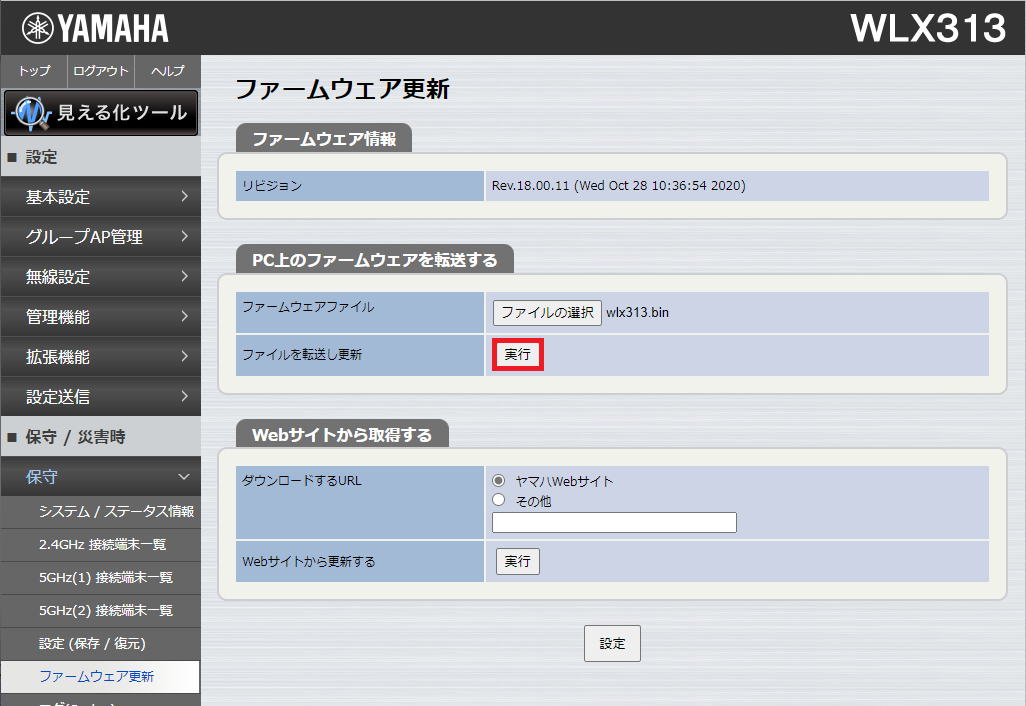Choose the その他 download URL option
Image resolution: width=1026 pixels, height=706 pixels.
click(497, 500)
